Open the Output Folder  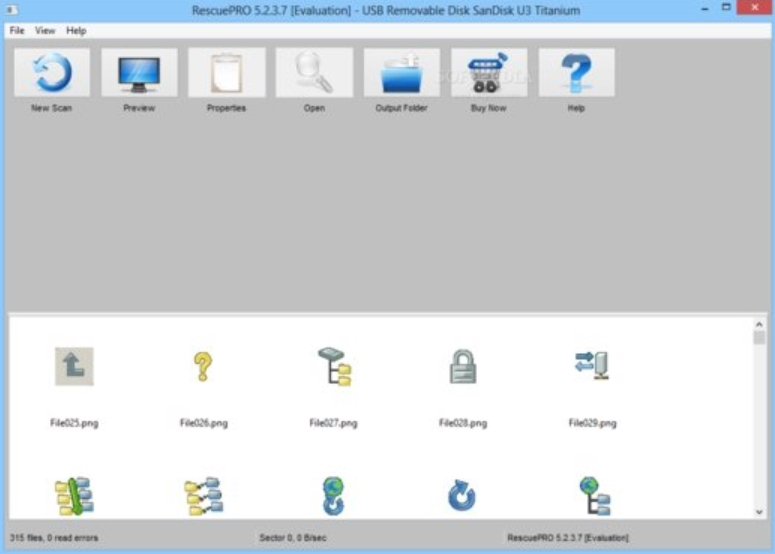click(402, 73)
